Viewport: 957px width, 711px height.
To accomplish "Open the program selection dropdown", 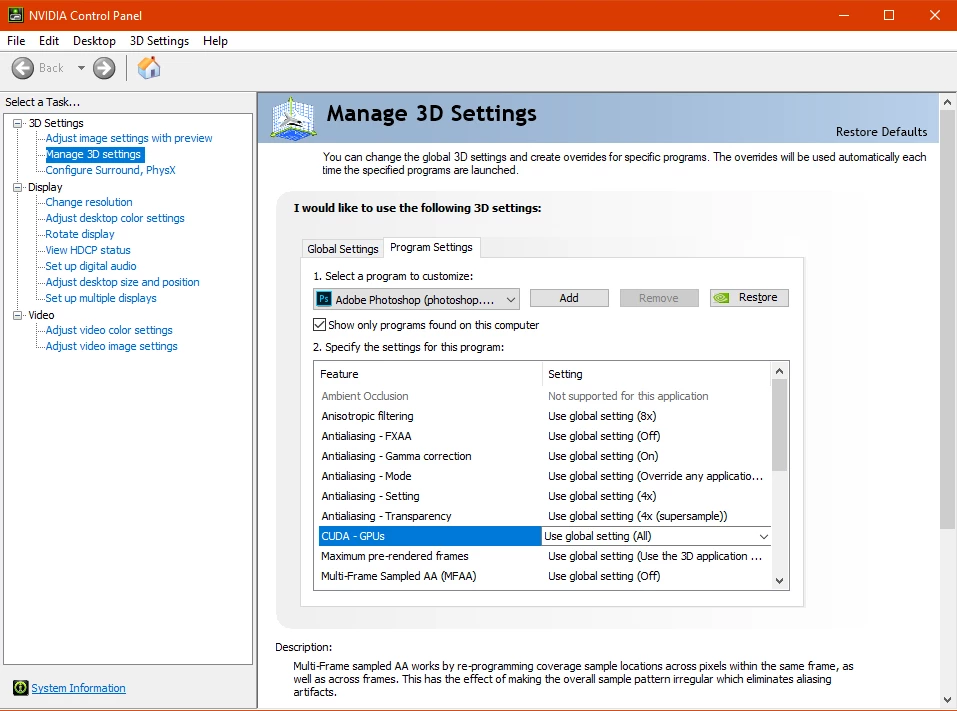I will click(x=417, y=299).
